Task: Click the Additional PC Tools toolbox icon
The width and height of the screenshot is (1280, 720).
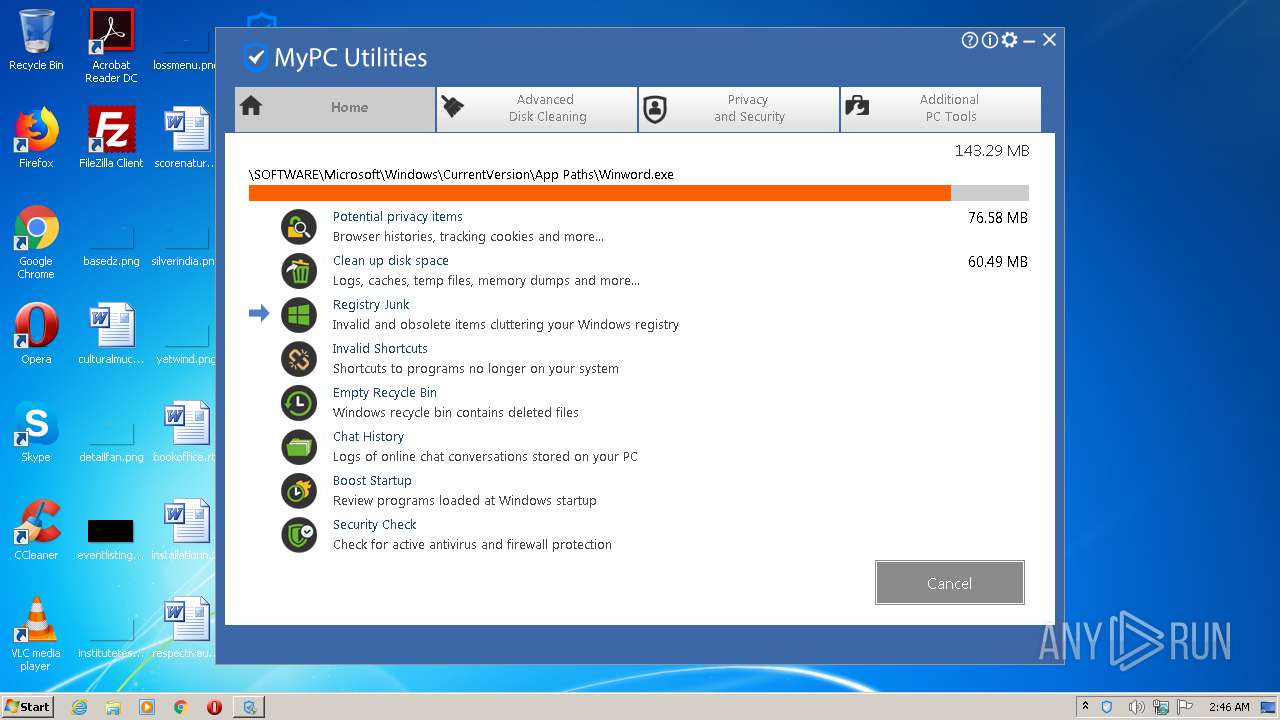Action: point(857,106)
